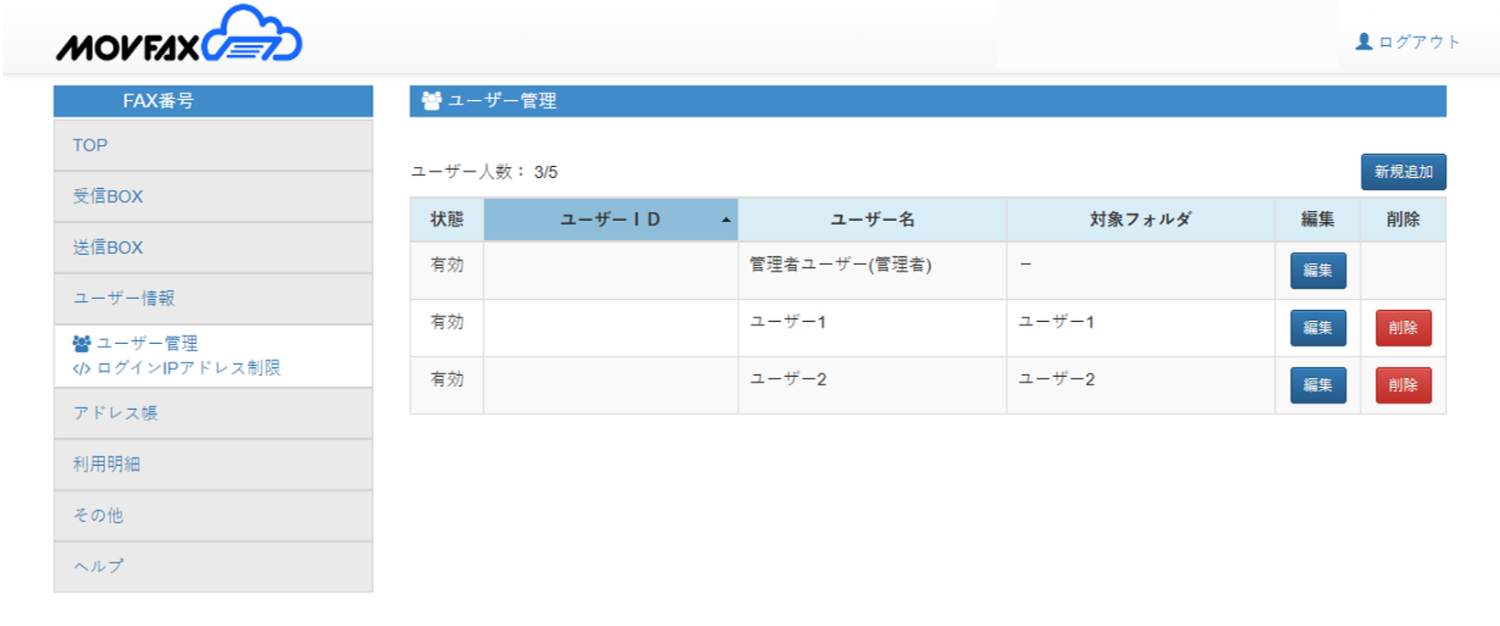
Task: Click ユーザー2 in the 対象フォルダ column
Action: pyautogui.click(x=1057, y=380)
